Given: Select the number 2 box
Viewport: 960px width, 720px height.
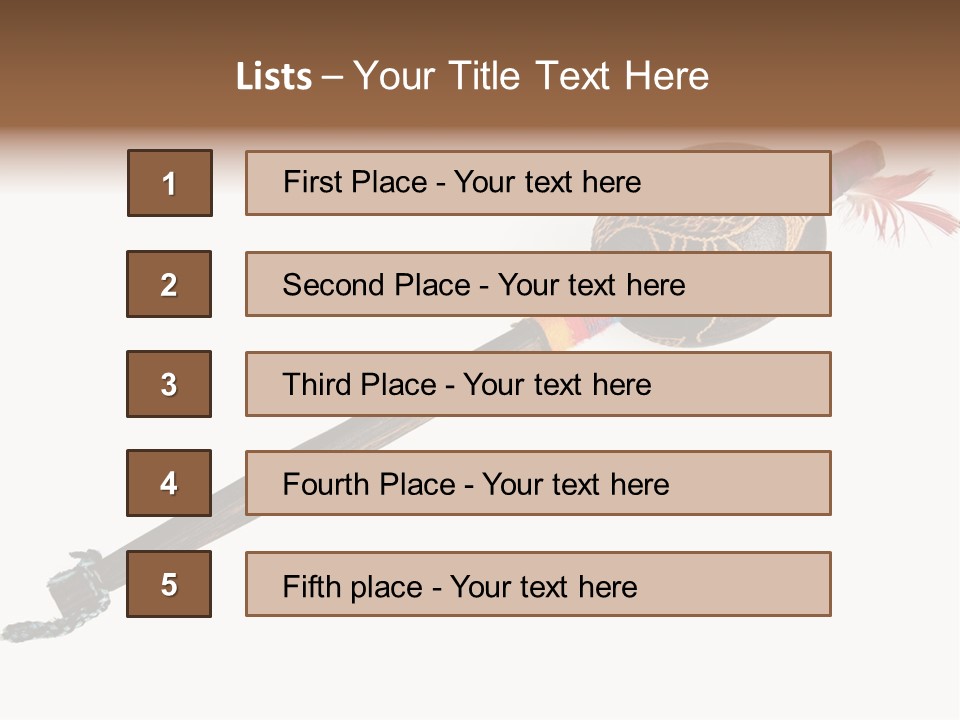Looking at the screenshot, I should pyautogui.click(x=169, y=284).
